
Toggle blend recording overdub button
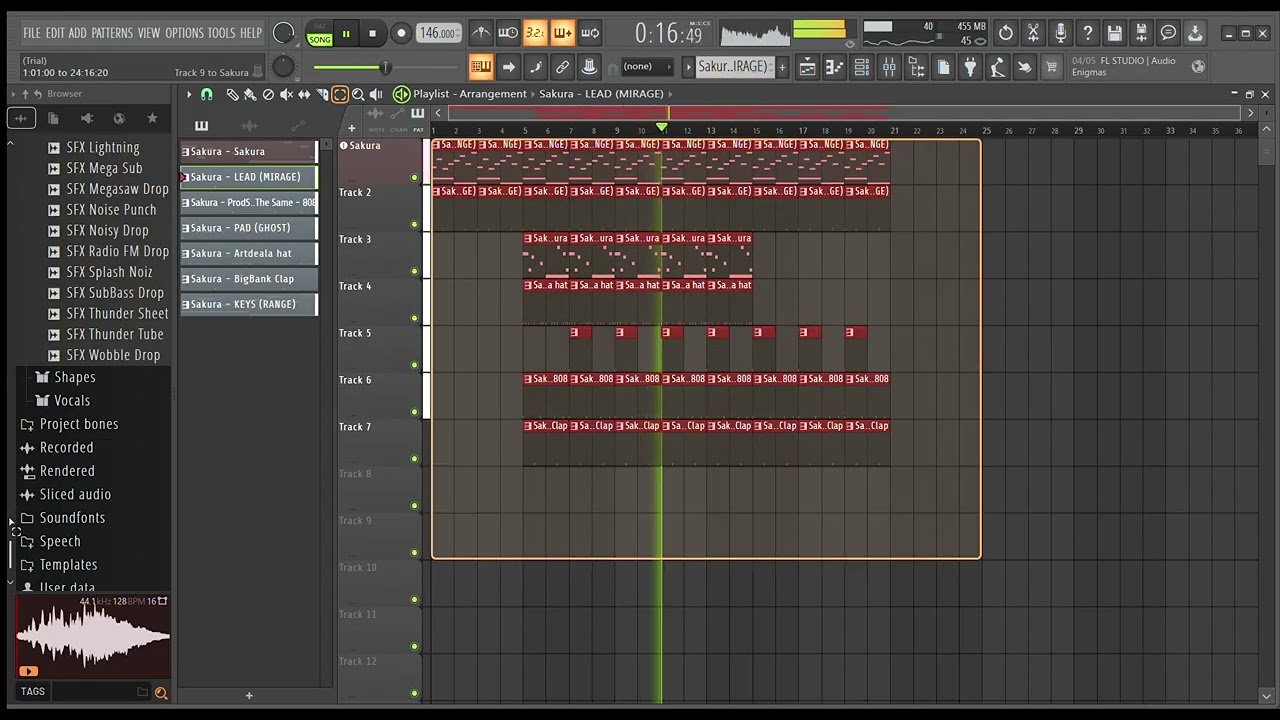pos(562,33)
